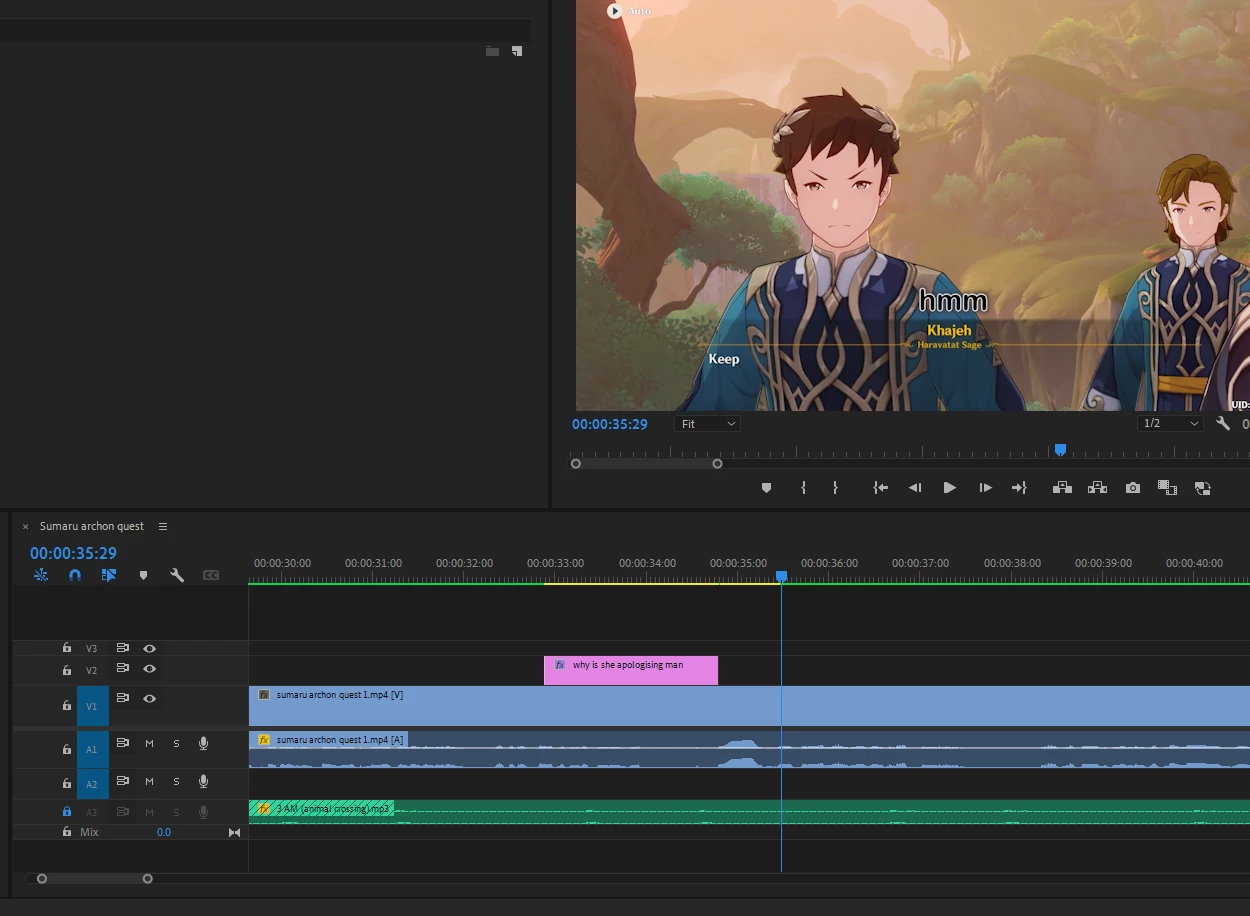The width and height of the screenshot is (1250, 916).
Task: Add marker in timeline panel
Action: click(143, 575)
